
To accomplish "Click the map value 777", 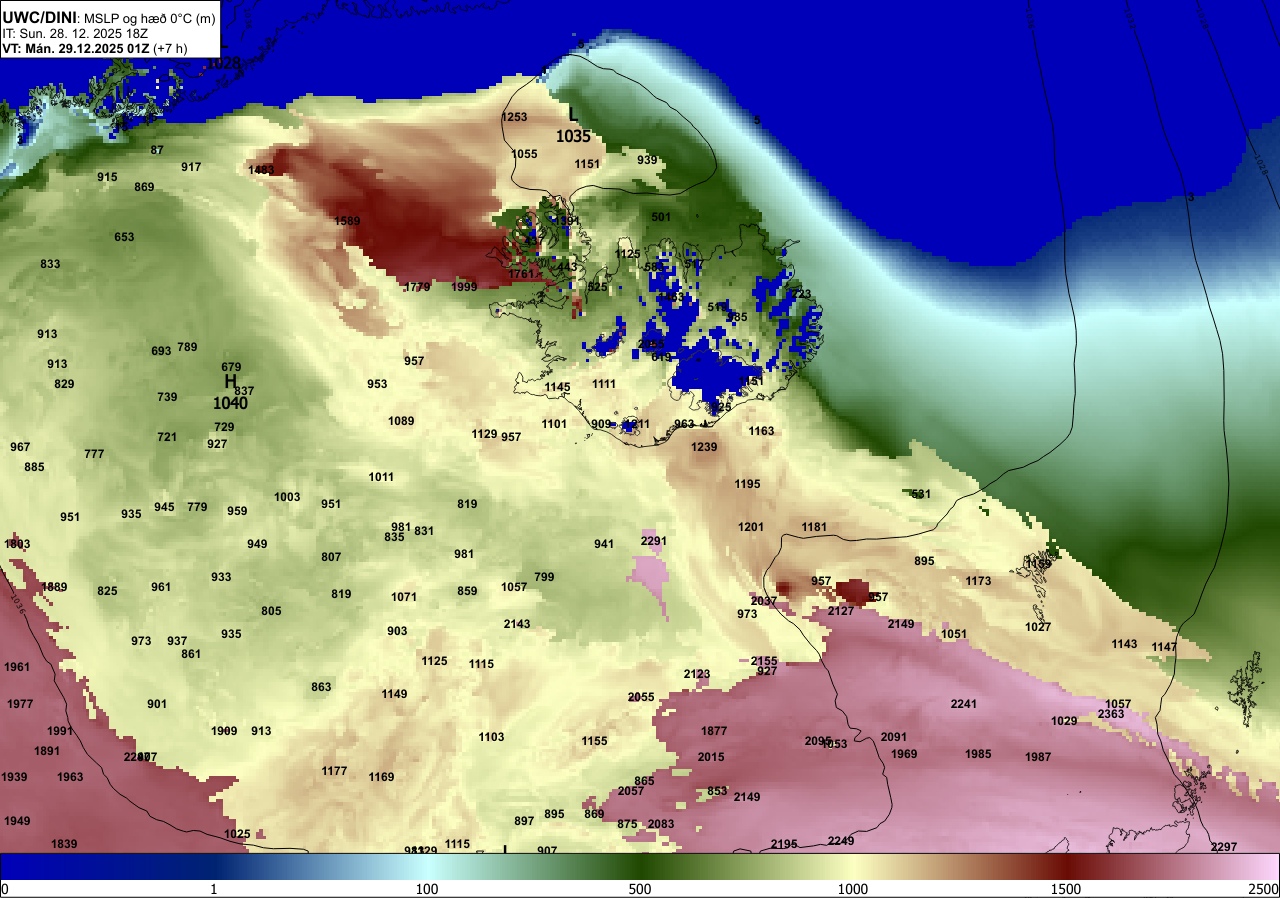I will click(x=94, y=454).
